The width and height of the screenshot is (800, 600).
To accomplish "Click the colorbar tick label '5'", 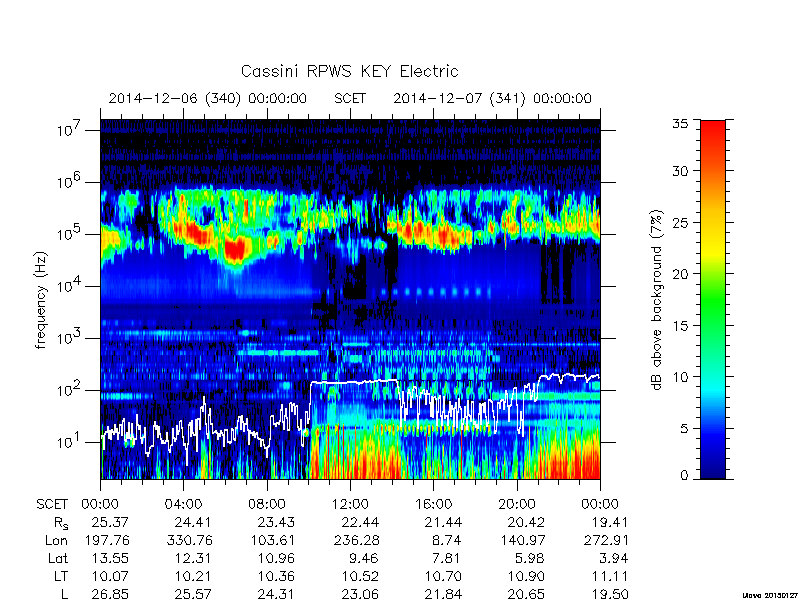I will [684, 428].
